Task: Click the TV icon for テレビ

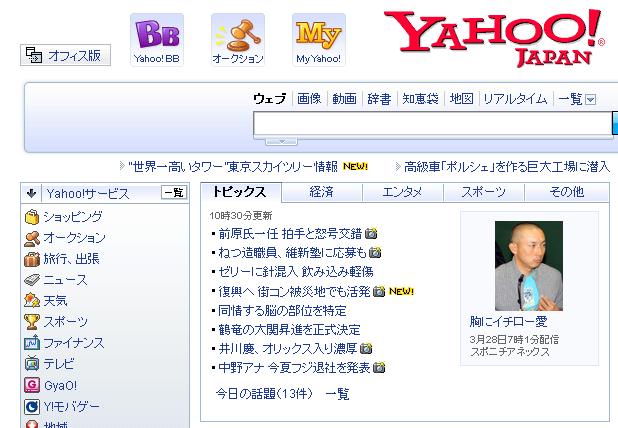Action: point(32,364)
